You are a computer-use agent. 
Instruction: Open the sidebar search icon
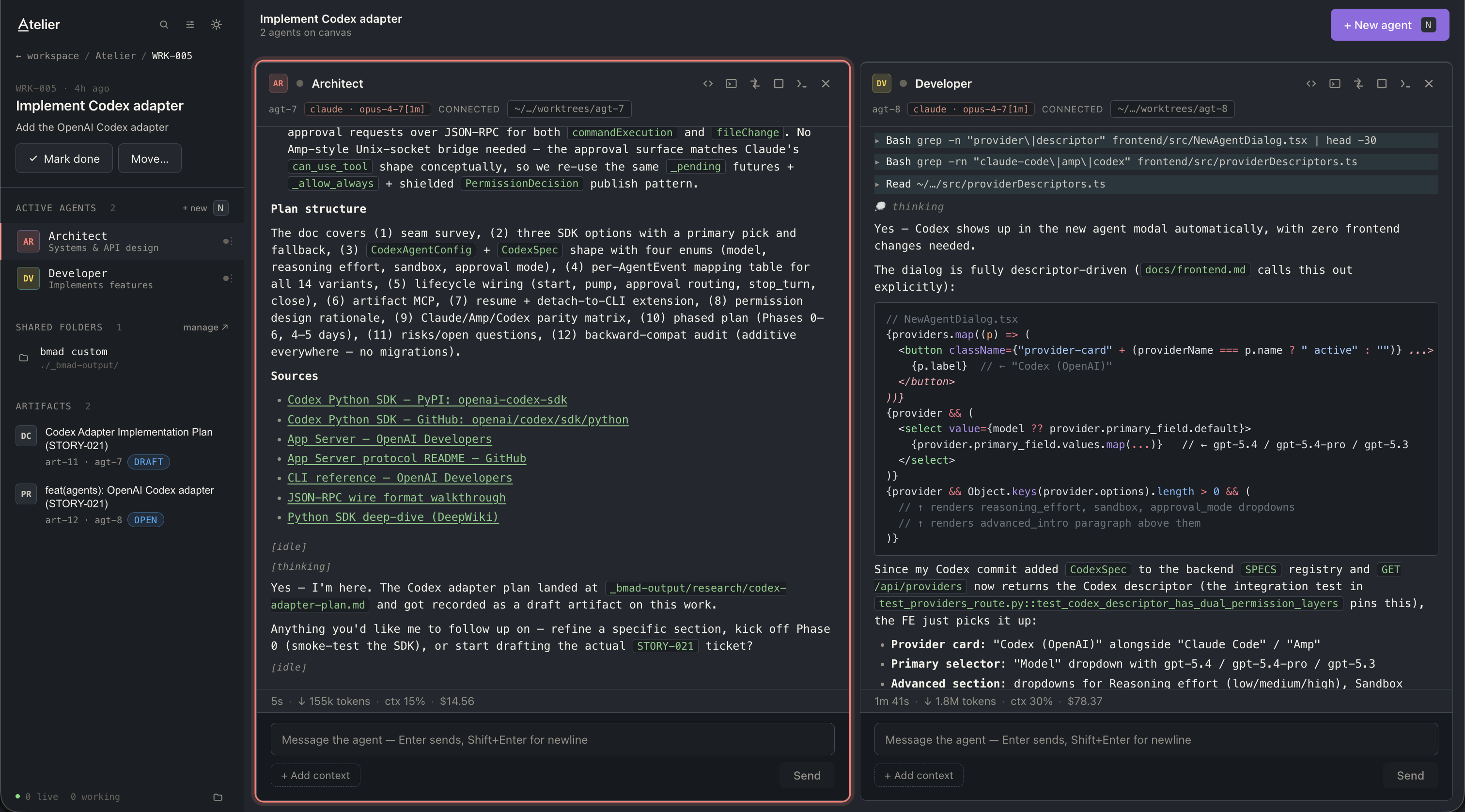(164, 24)
